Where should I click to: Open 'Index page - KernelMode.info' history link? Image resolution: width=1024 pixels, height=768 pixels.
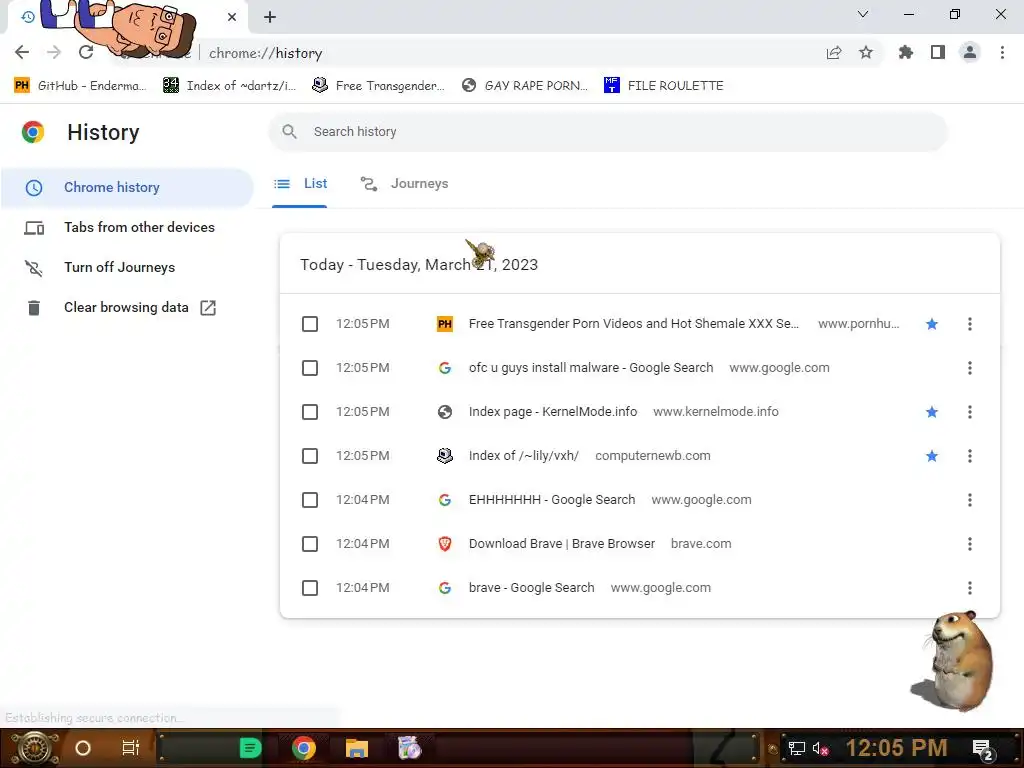[x=552, y=412]
